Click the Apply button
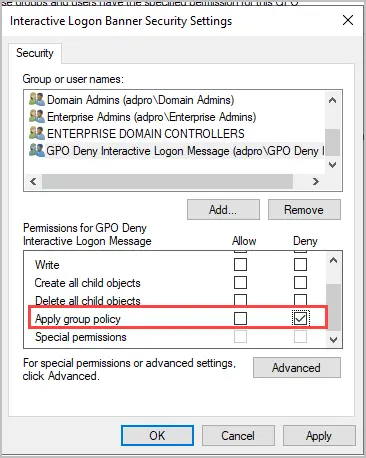Image resolution: width=366 pixels, height=458 pixels. (x=319, y=435)
